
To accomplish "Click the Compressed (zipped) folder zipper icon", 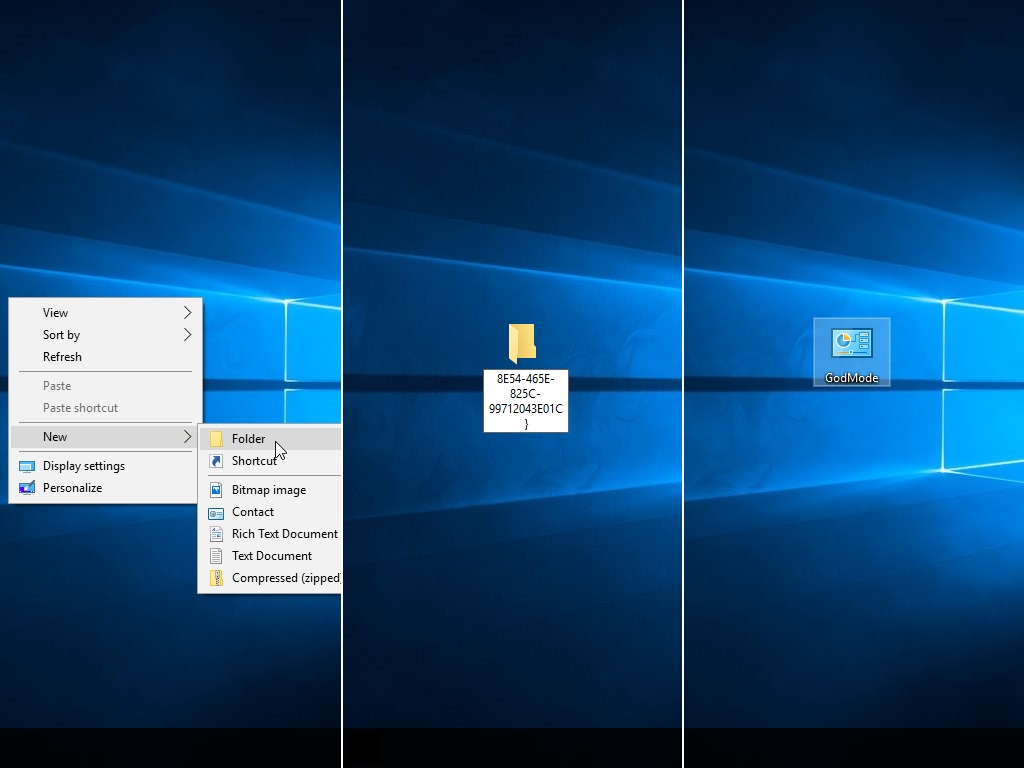I will 216,577.
